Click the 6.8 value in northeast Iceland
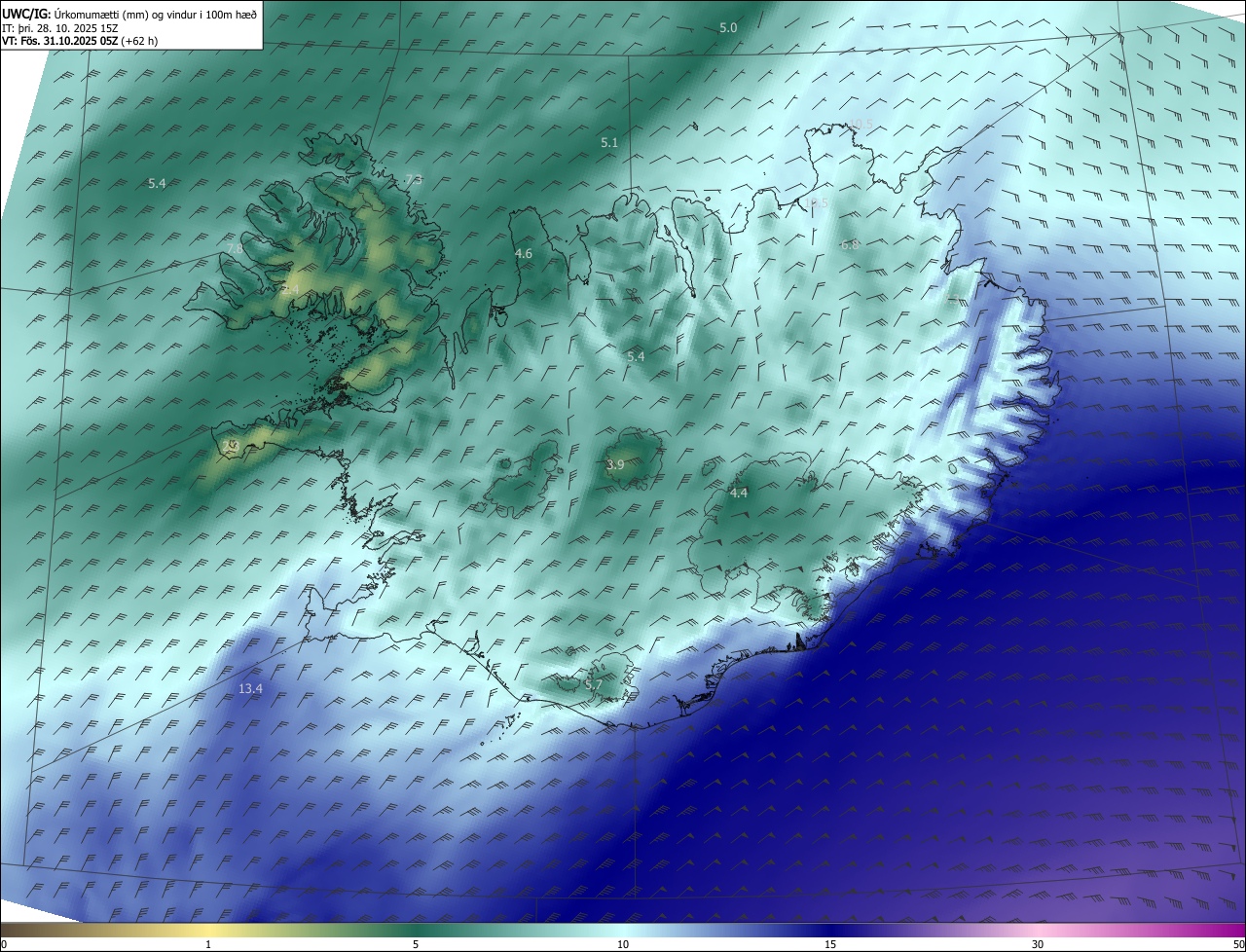The height and width of the screenshot is (952, 1246). [x=850, y=245]
